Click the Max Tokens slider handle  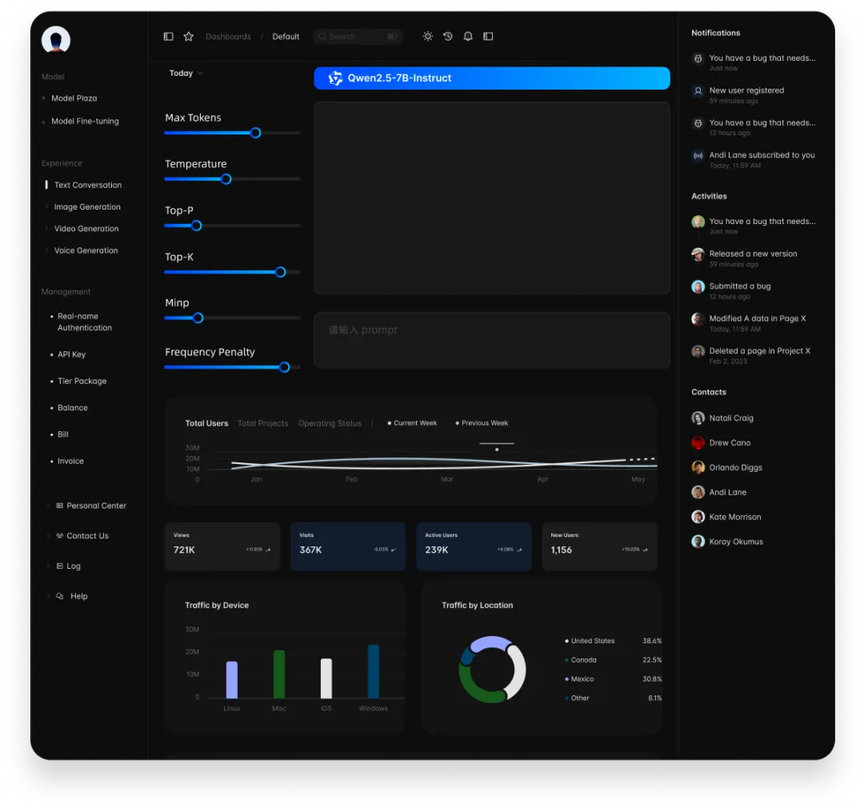(x=255, y=133)
